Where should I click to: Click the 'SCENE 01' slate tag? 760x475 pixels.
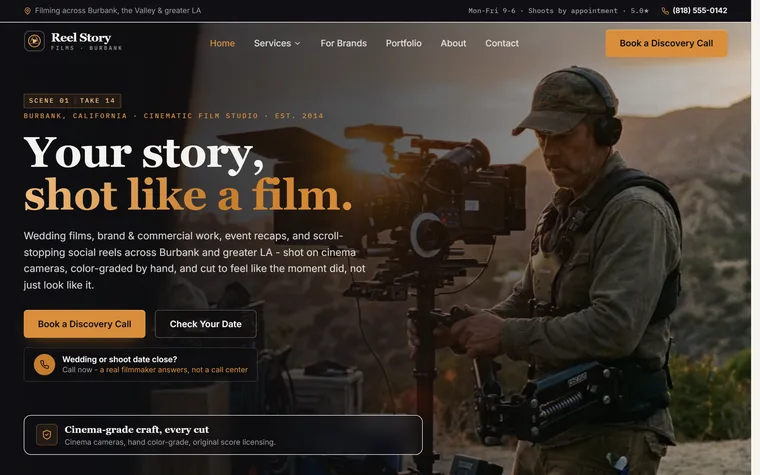tap(48, 100)
